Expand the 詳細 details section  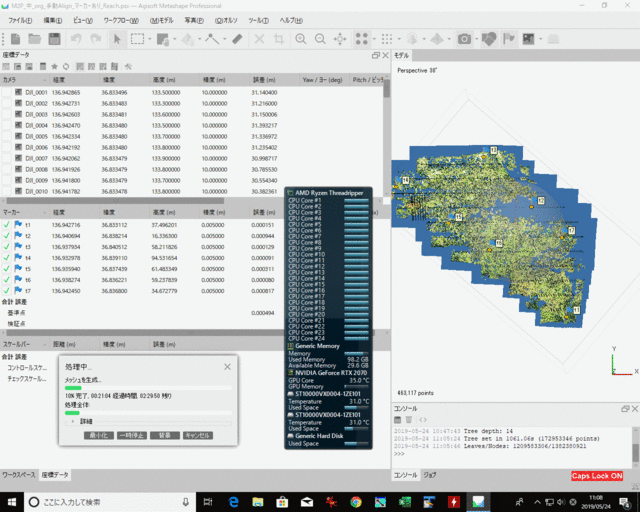73,420
